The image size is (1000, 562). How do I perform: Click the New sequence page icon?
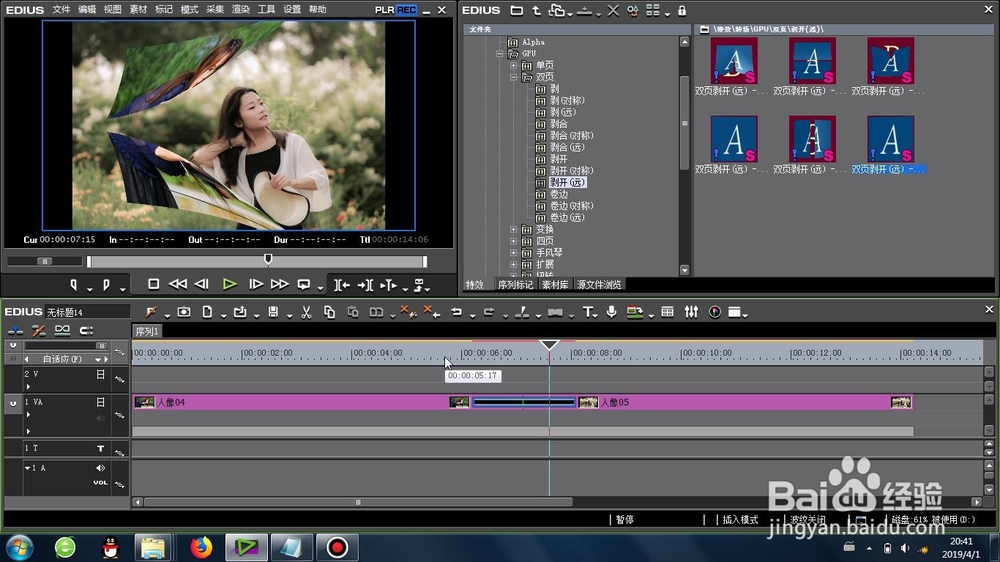tap(207, 312)
